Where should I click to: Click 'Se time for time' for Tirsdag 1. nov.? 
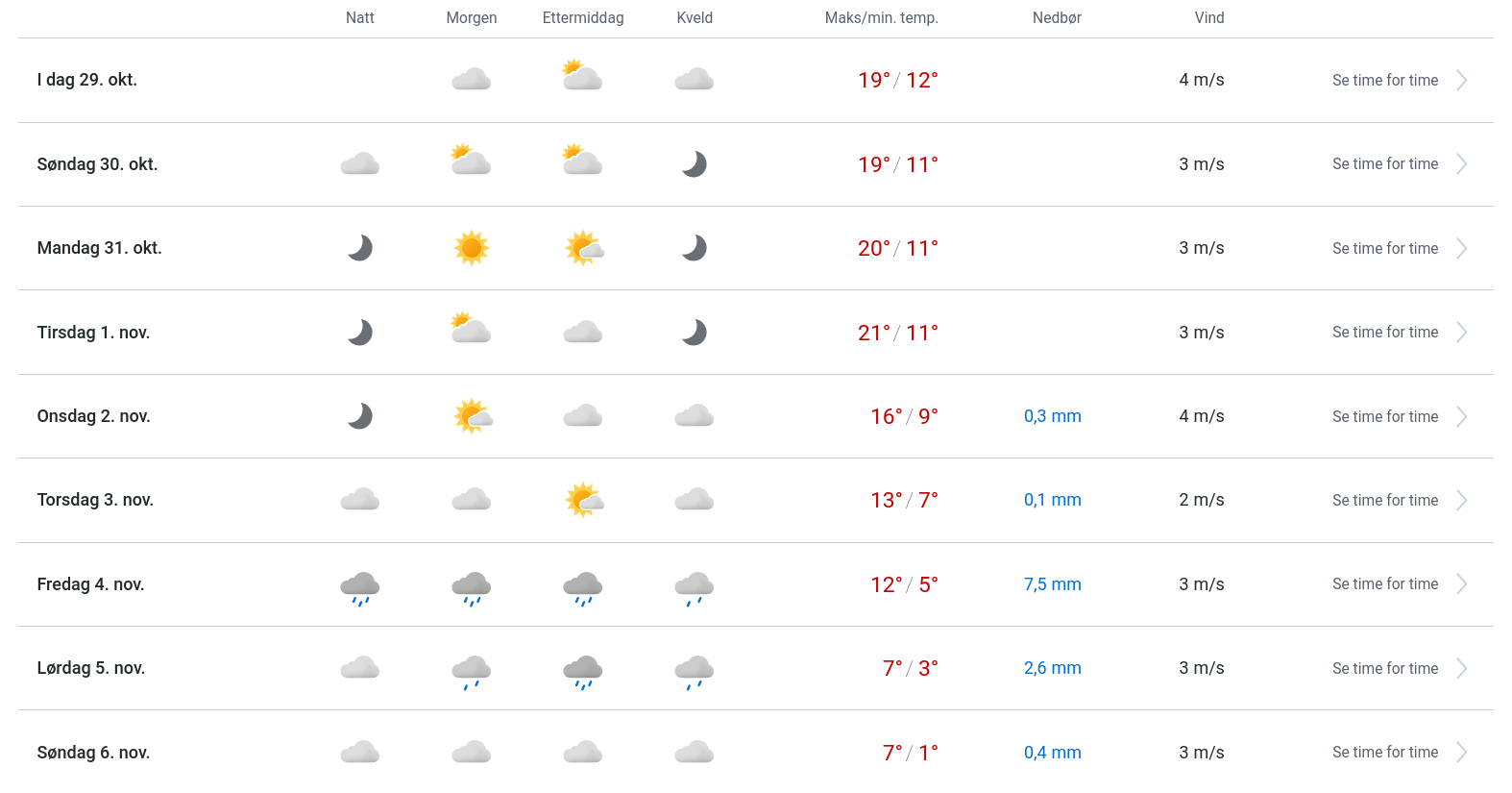click(1385, 333)
